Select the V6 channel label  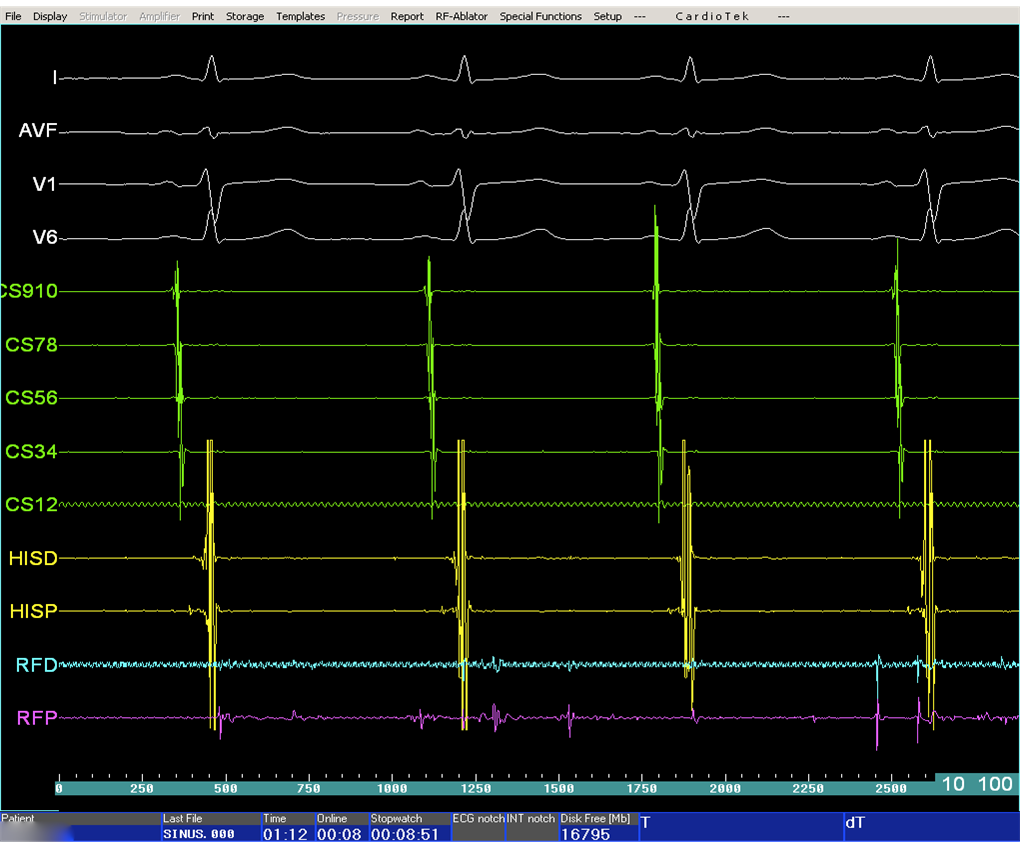click(45, 238)
